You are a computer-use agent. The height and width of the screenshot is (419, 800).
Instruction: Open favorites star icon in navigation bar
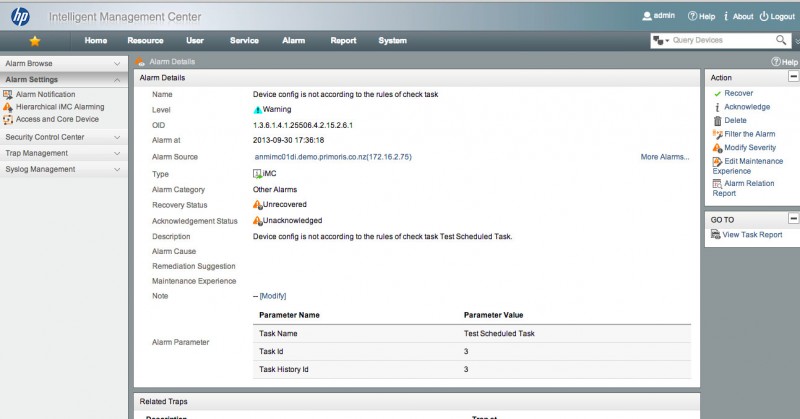(35, 41)
